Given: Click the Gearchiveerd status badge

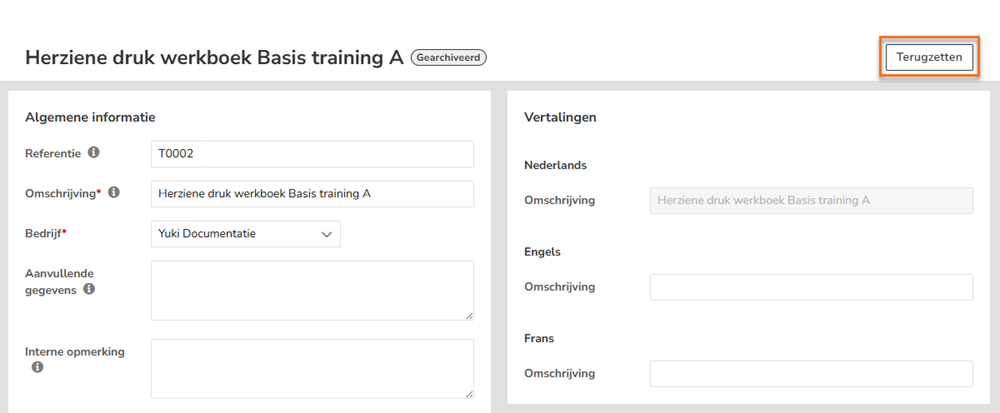Looking at the screenshot, I should click(x=449, y=58).
